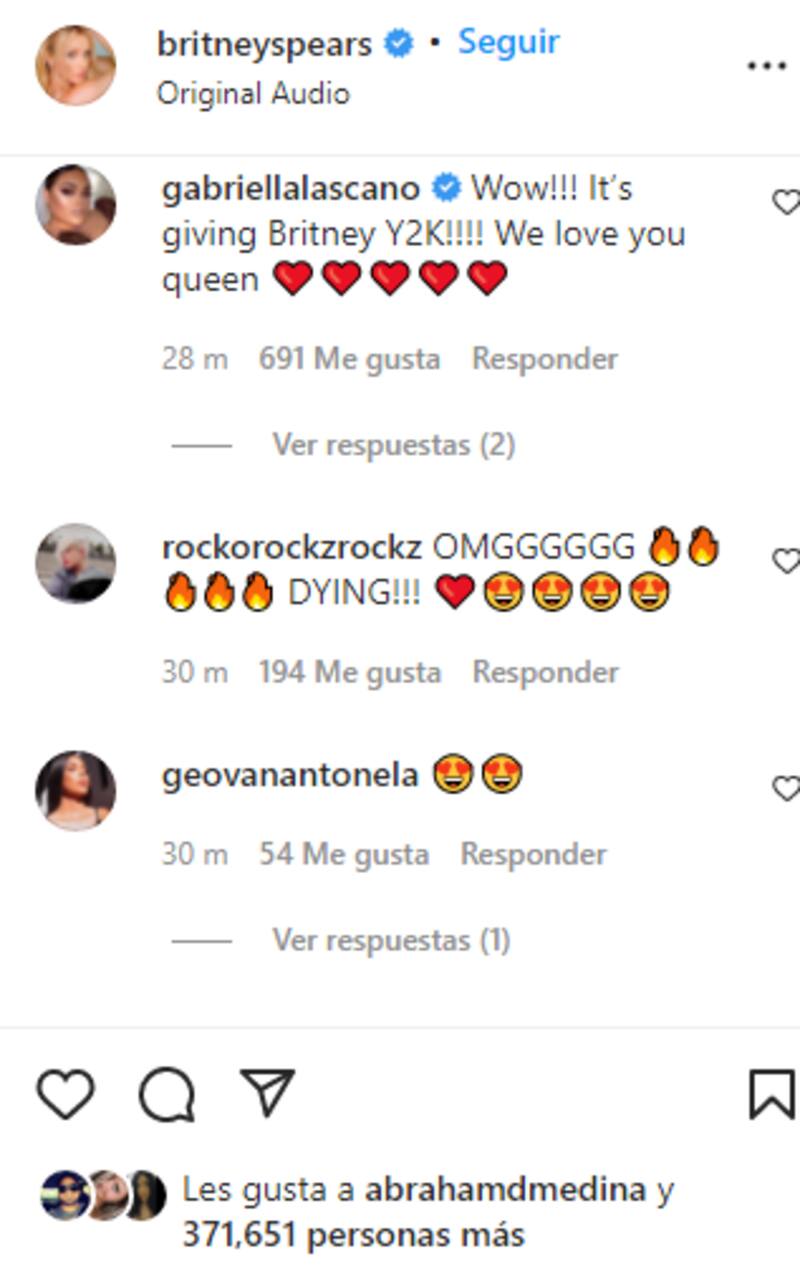The height and width of the screenshot is (1274, 800).
Task: Save post with bookmark icon
Action: click(x=772, y=1093)
